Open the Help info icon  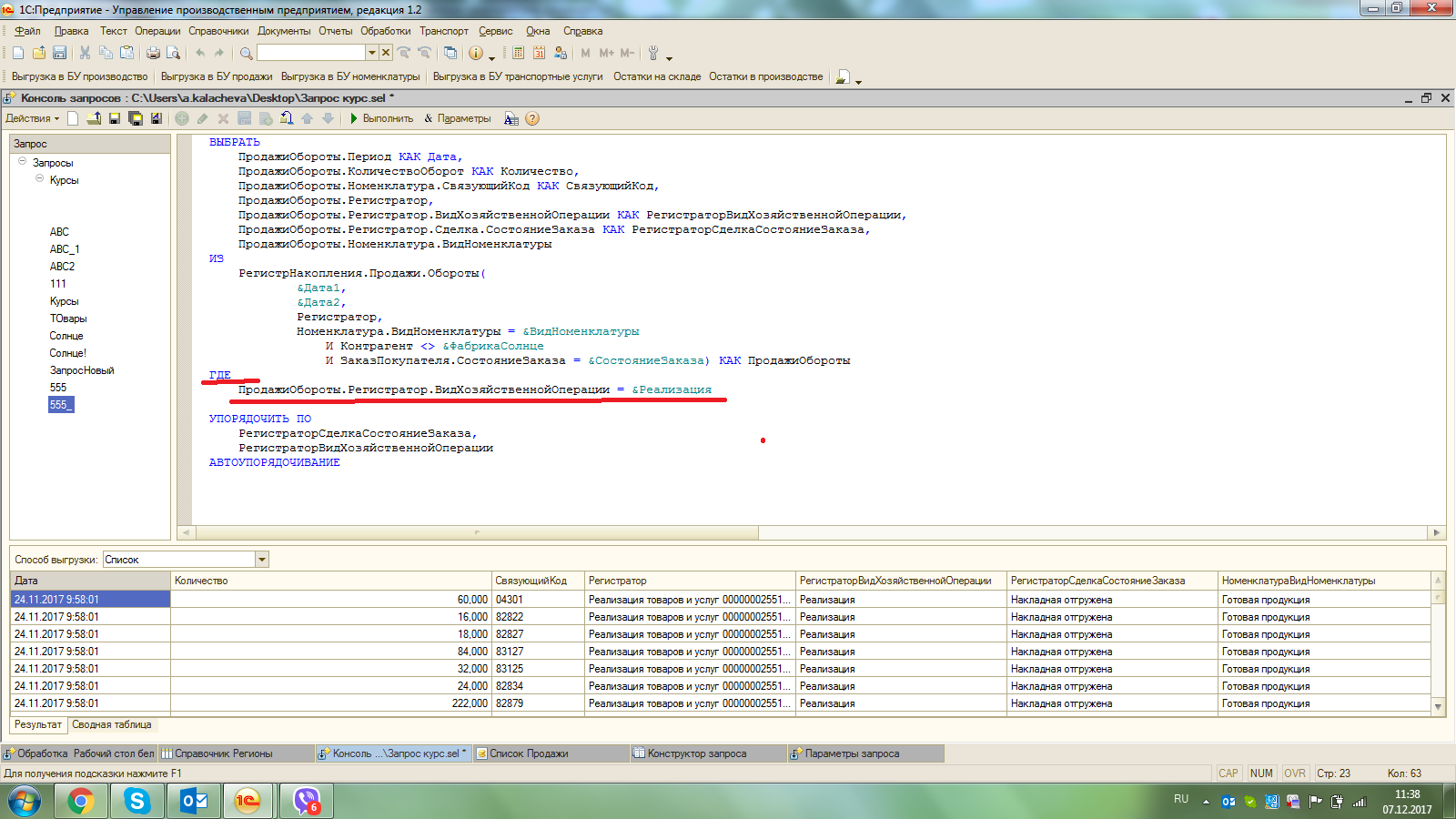click(x=475, y=53)
